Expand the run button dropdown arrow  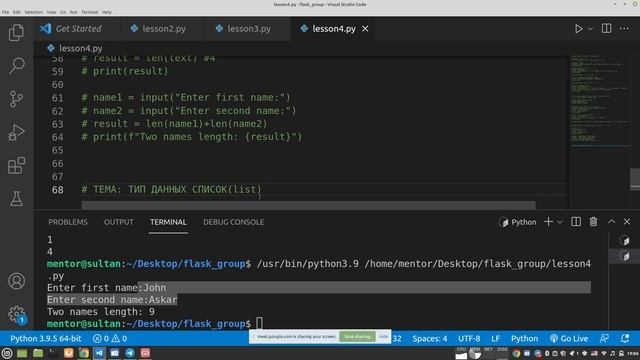tap(590, 29)
